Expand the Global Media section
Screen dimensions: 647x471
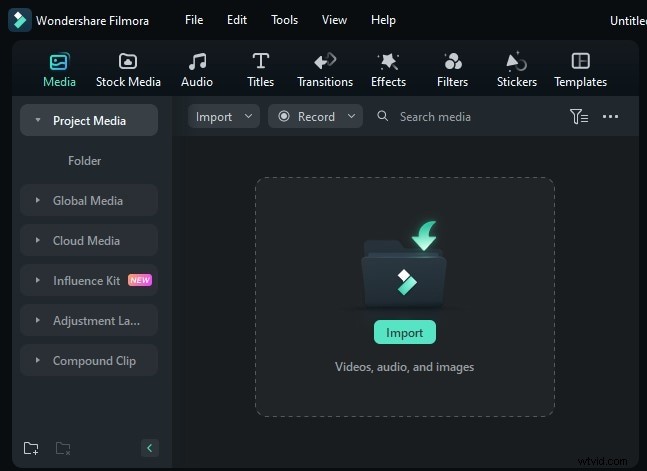tap(38, 200)
